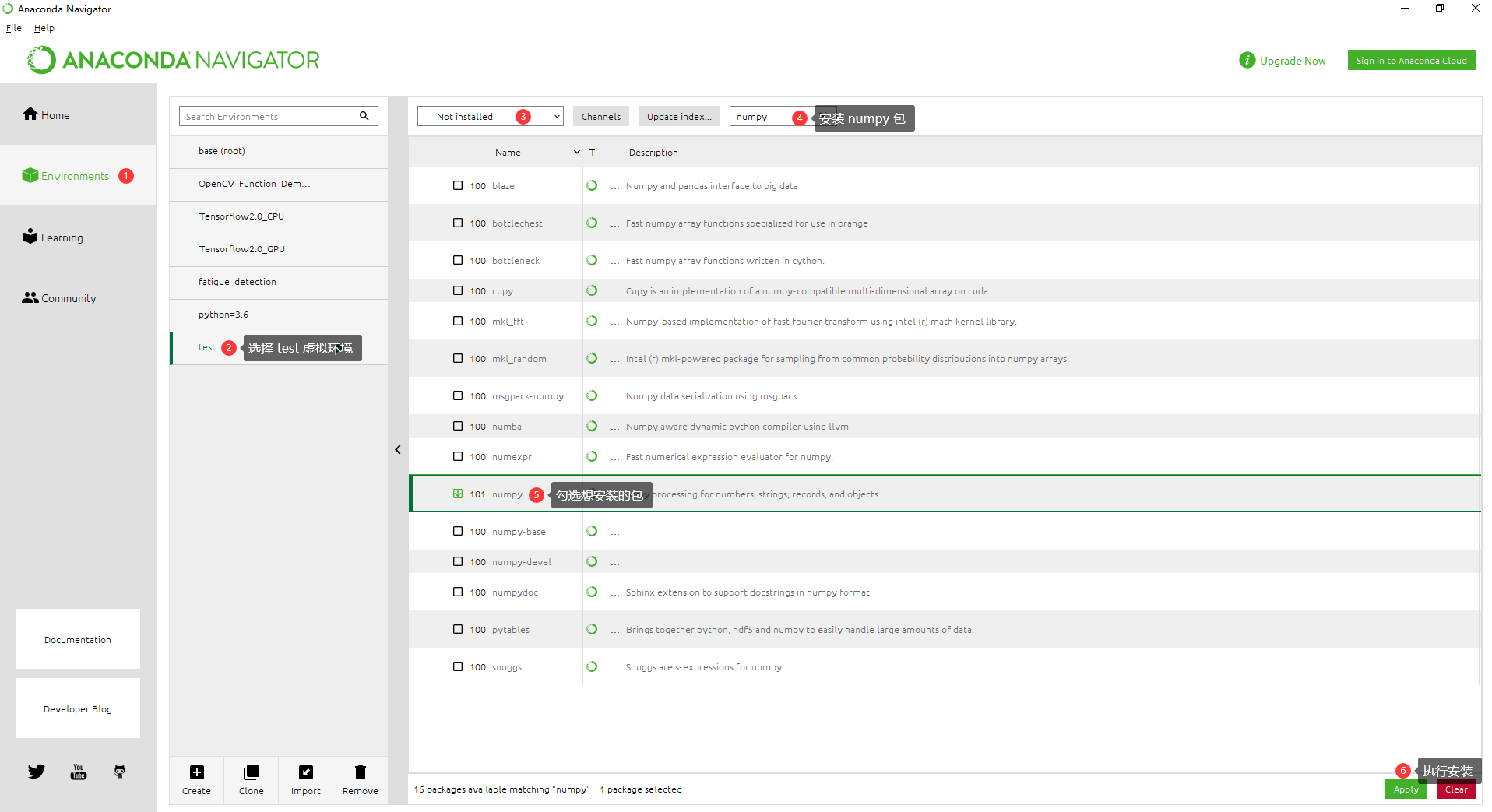Screen dimensions: 1492x812
Task: Collapse the environments panel with left chevron
Action: tap(398, 449)
